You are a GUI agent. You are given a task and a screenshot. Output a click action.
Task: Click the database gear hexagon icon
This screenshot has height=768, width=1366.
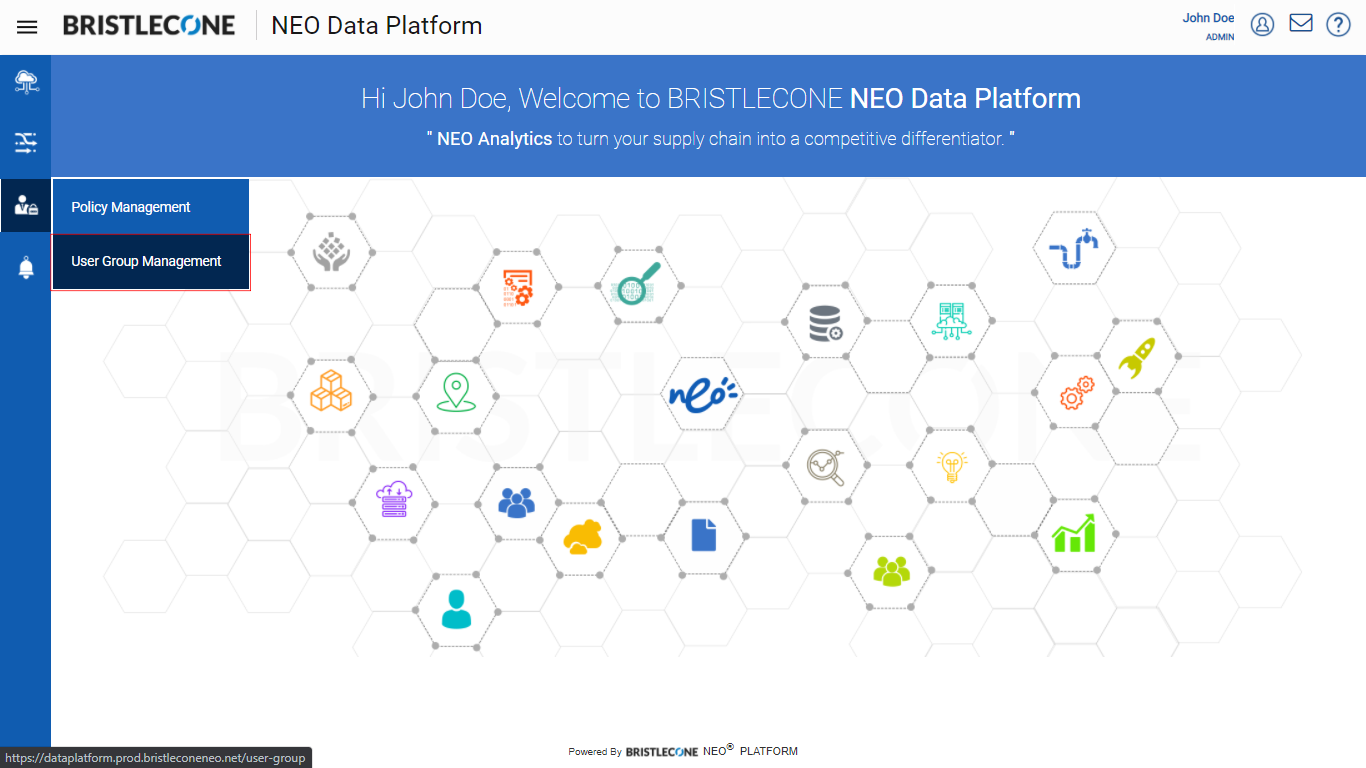[x=825, y=323]
